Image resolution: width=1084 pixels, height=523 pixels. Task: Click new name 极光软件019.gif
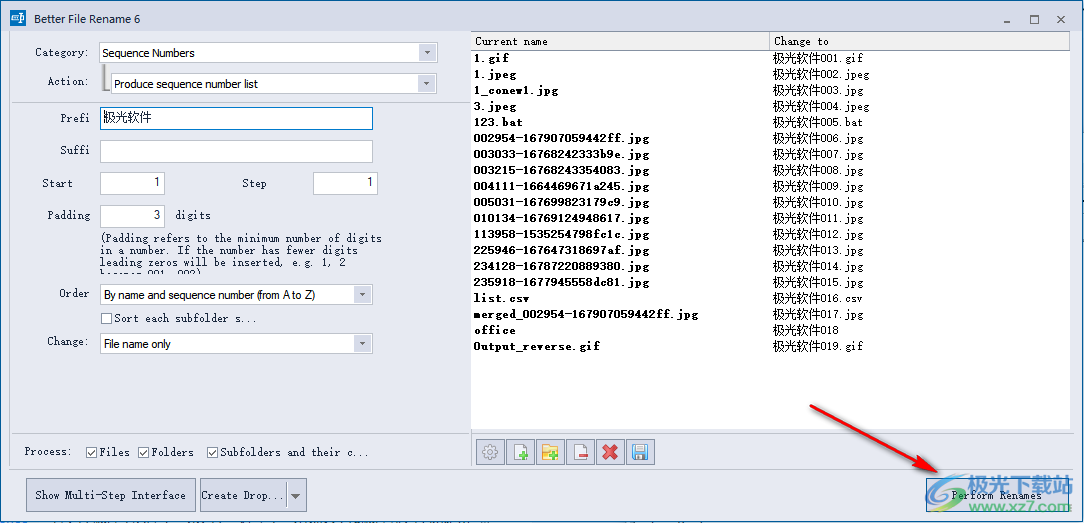[818, 346]
